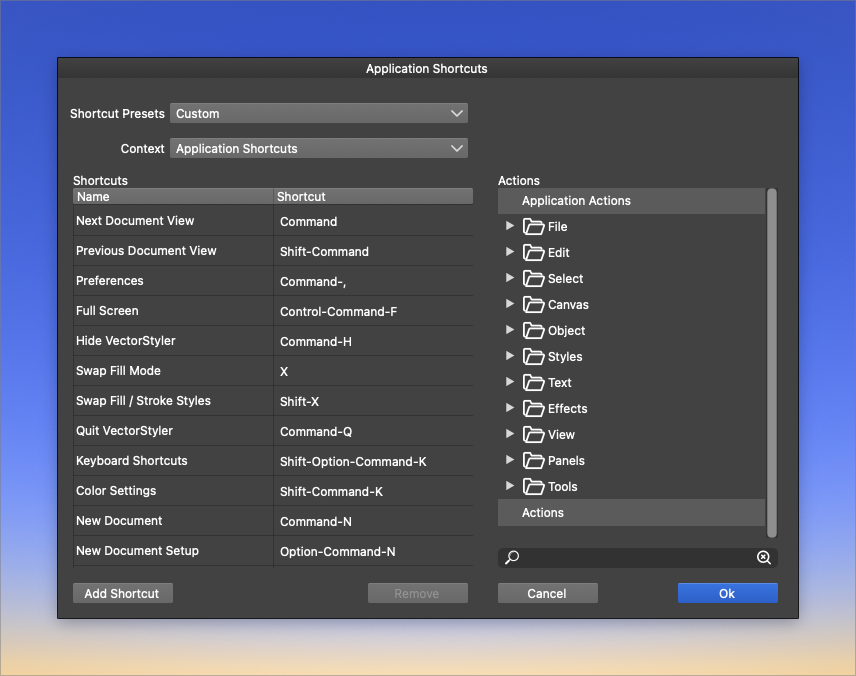Click the Effects folder icon
Image resolution: width=856 pixels, height=676 pixels.
pyautogui.click(x=533, y=409)
